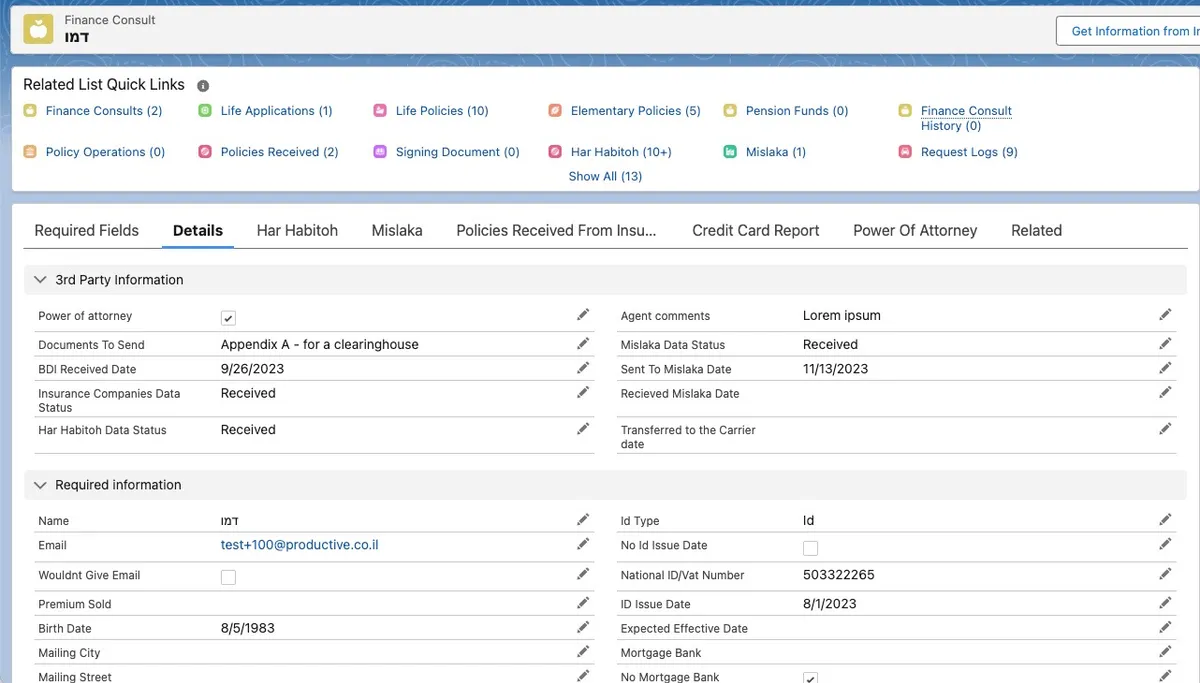Edit Birth Date with pencil icon

583,628
